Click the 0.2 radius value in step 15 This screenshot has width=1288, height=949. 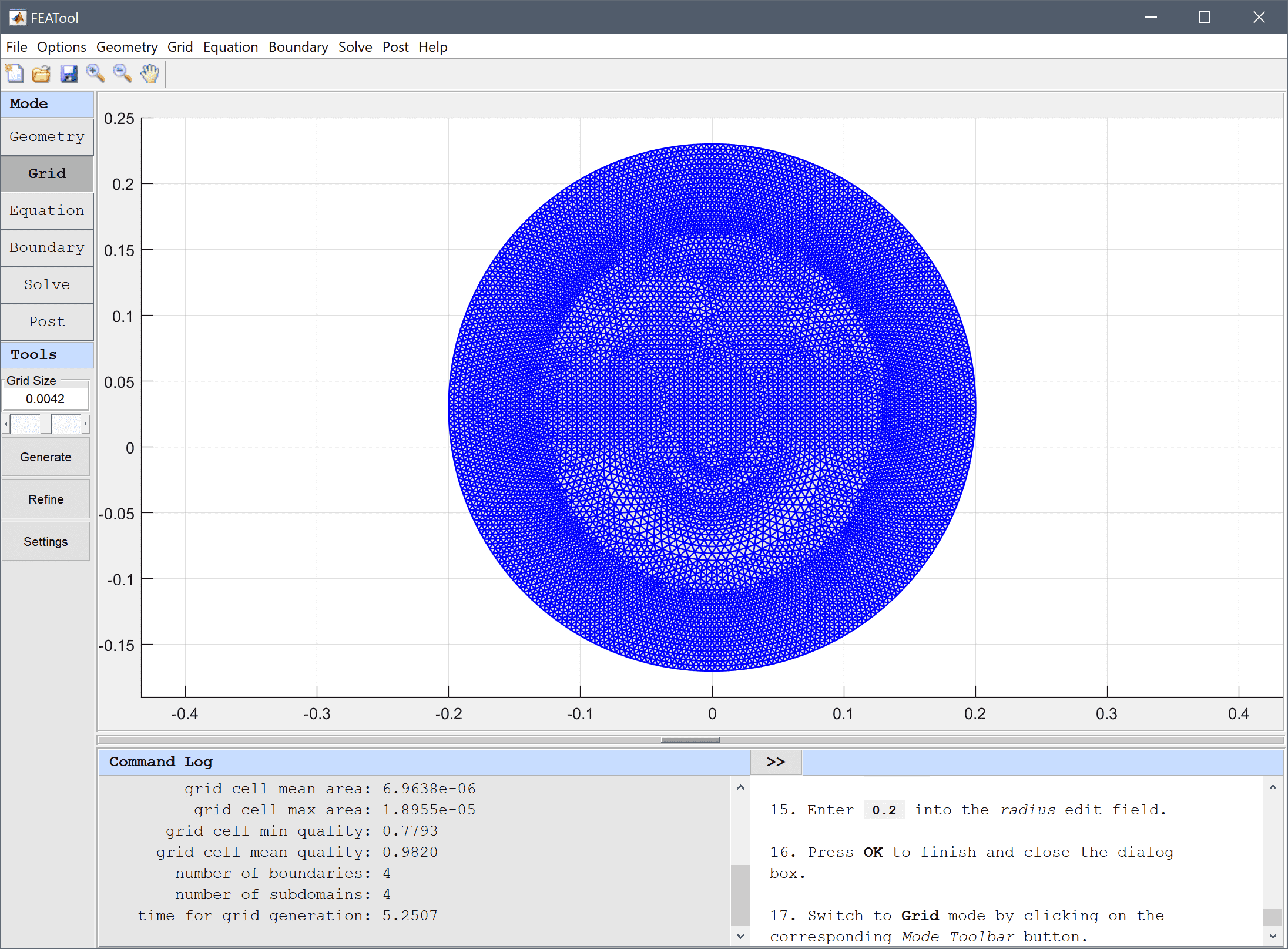click(884, 810)
